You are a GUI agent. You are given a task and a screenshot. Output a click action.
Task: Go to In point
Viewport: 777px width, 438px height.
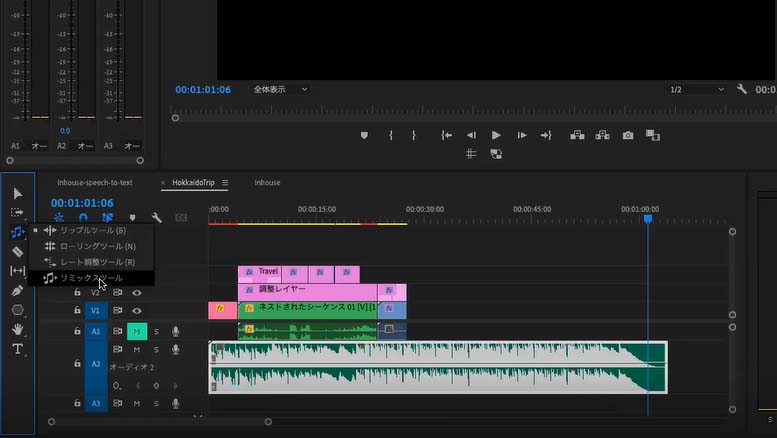point(446,135)
